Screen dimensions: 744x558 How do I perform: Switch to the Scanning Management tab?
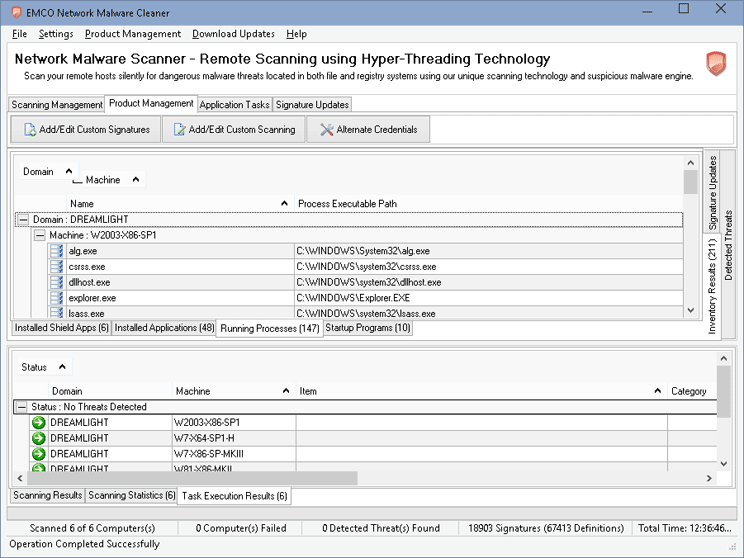57,104
